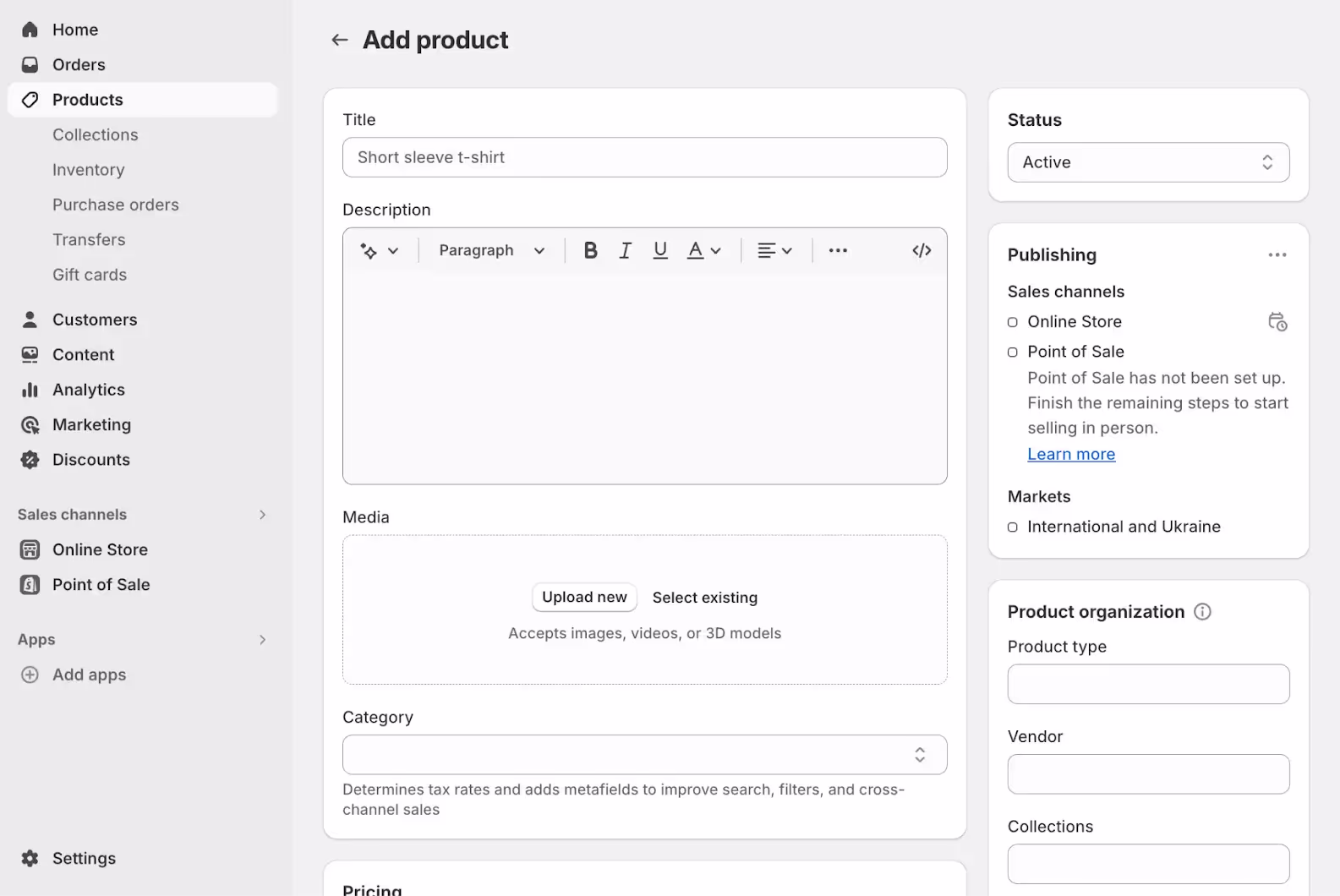Click the Products tag icon
The width and height of the screenshot is (1340, 896).
pos(30,100)
